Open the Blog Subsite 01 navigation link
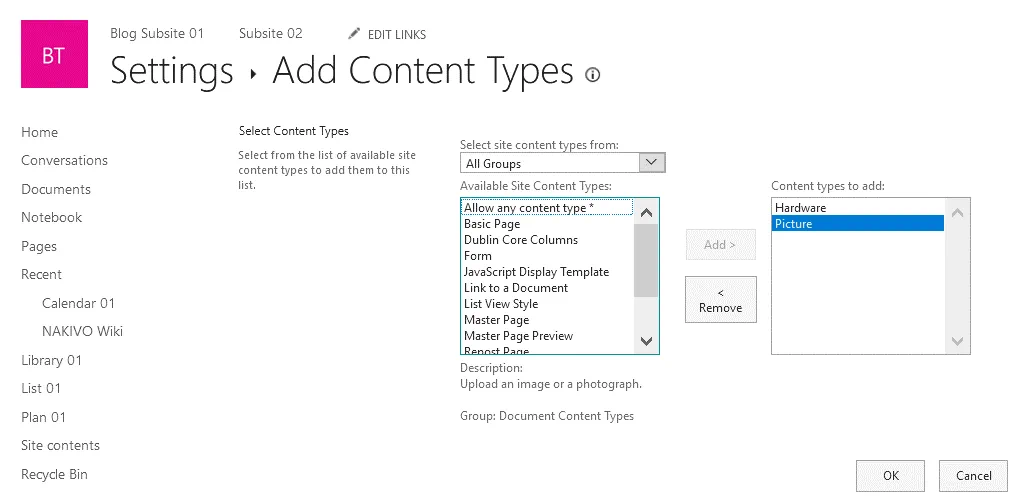The image size is (1012, 498). (x=157, y=33)
